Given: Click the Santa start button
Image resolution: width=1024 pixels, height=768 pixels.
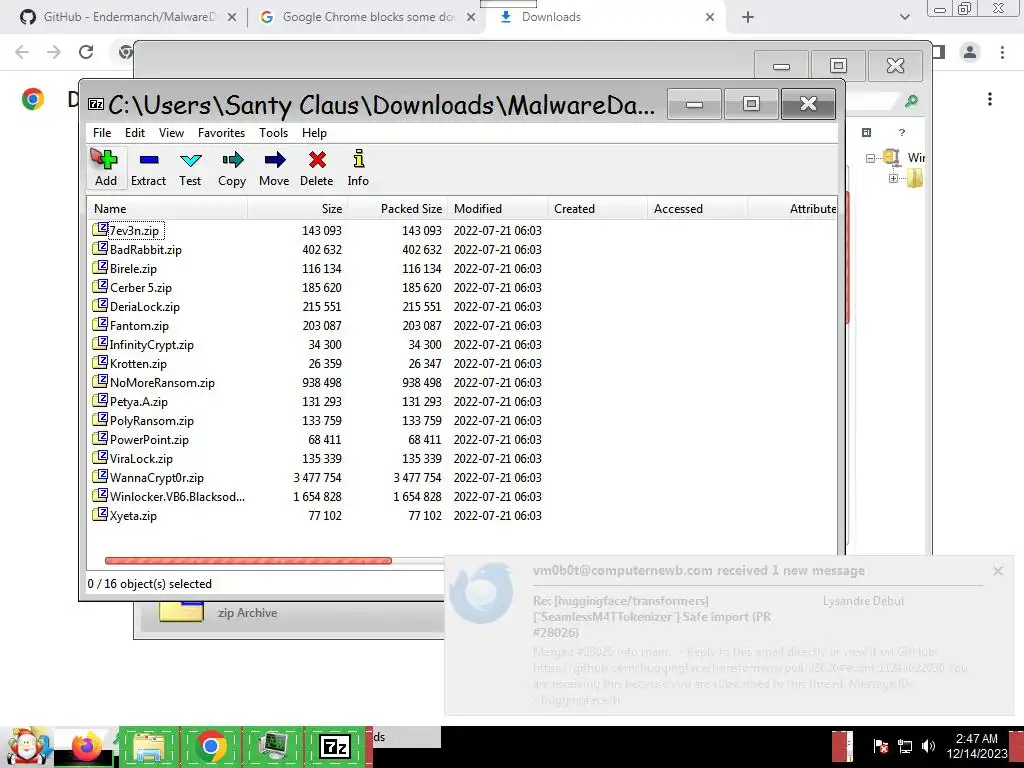Looking at the screenshot, I should [27, 746].
